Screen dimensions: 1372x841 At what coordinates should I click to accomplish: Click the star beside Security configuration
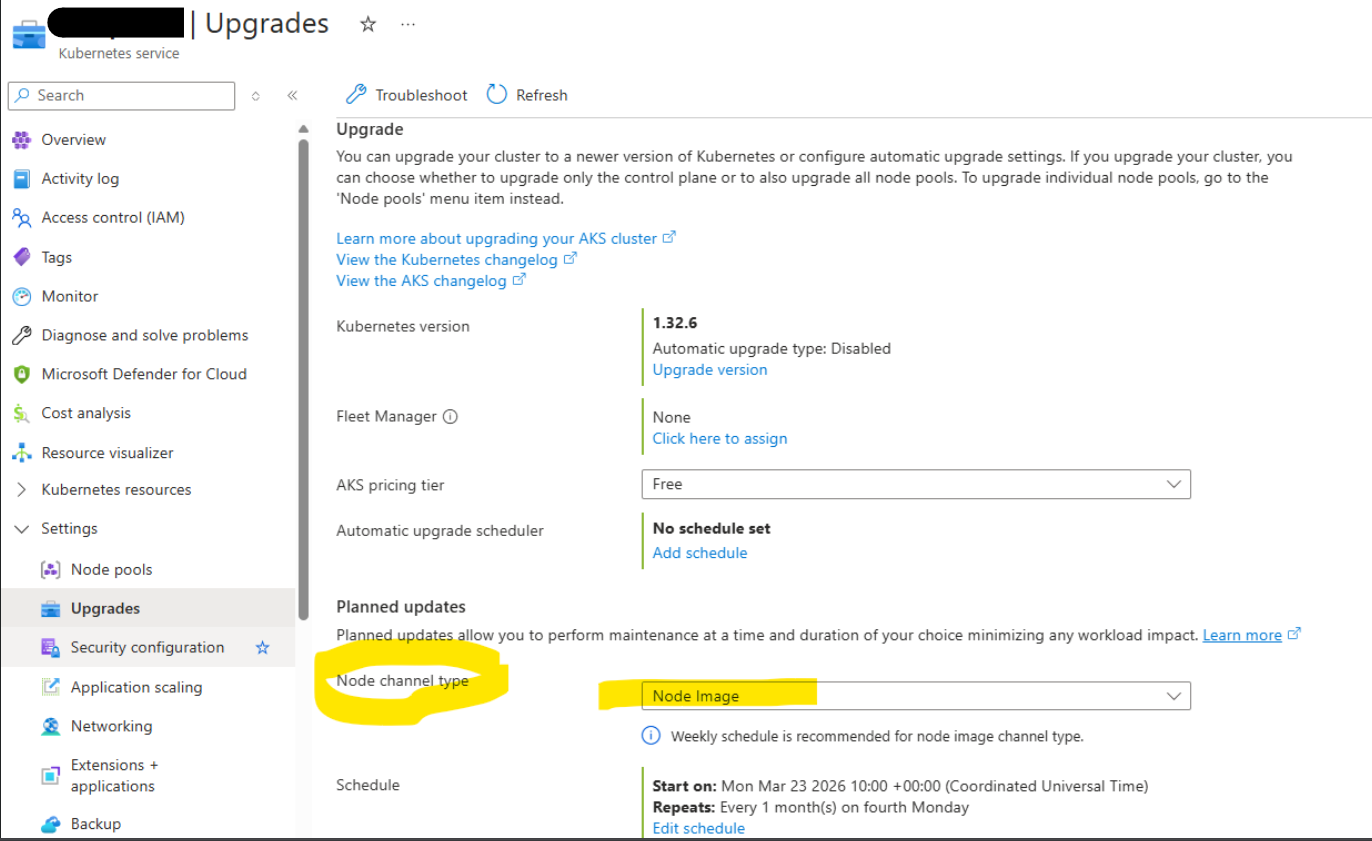tap(263, 648)
